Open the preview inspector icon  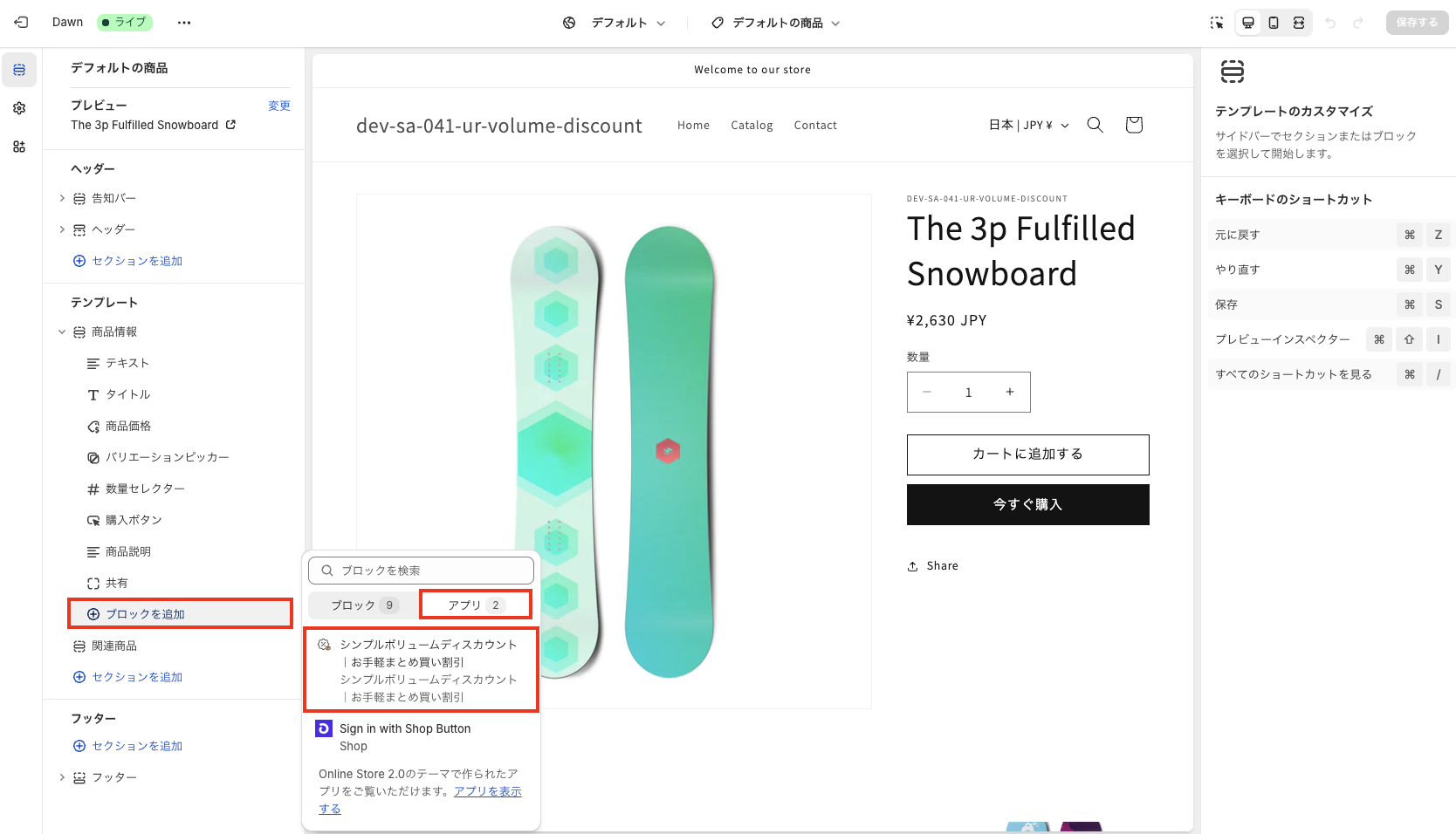click(1216, 22)
